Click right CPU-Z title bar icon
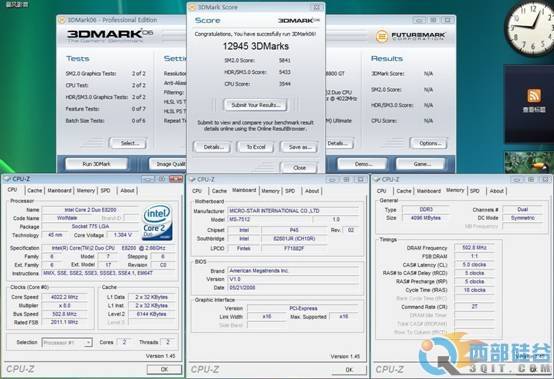Viewport: 554px width, 379px height. (377, 179)
